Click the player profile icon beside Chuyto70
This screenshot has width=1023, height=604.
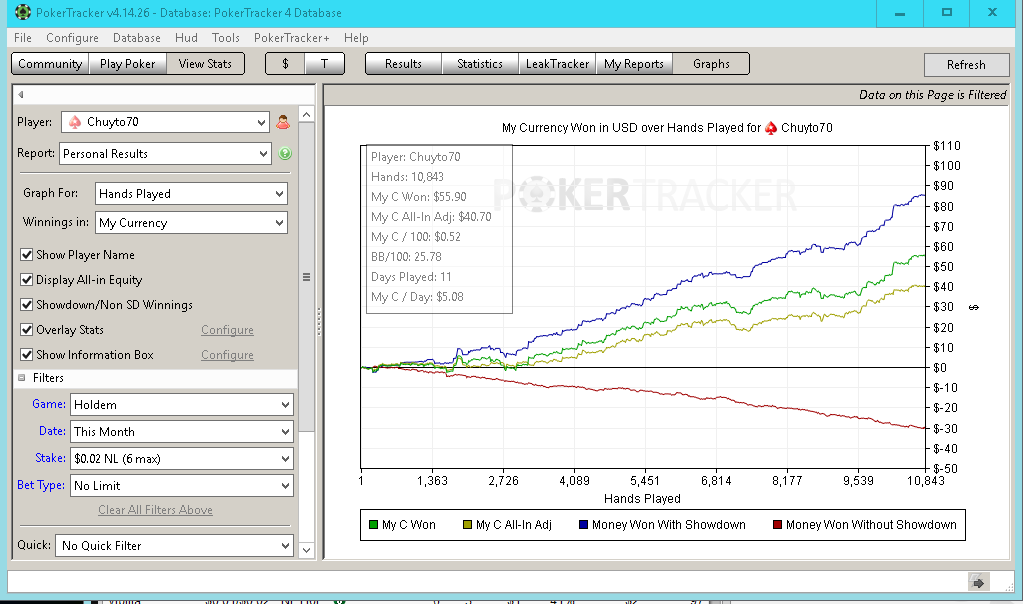point(282,122)
